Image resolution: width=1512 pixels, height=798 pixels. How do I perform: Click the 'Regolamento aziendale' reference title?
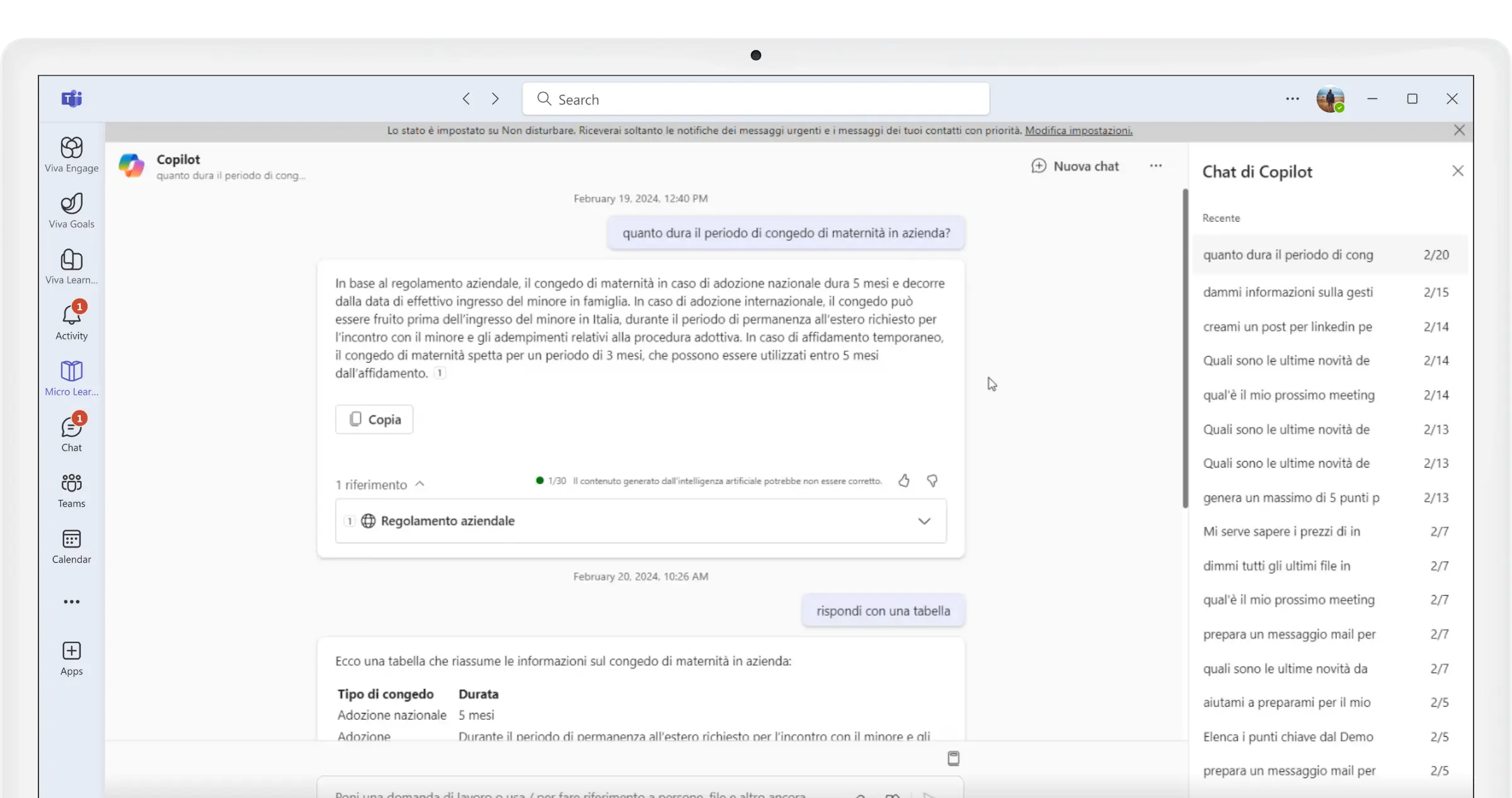click(447, 521)
